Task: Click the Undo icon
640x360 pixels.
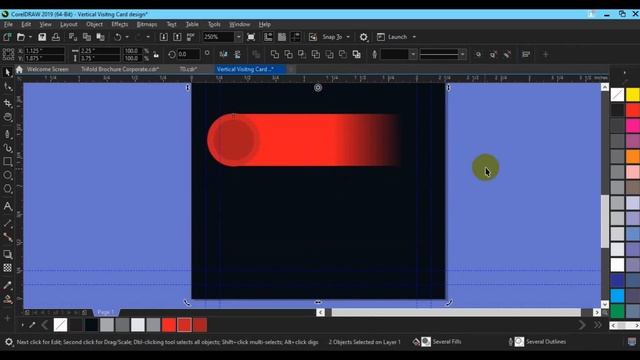Action: pos(118,37)
